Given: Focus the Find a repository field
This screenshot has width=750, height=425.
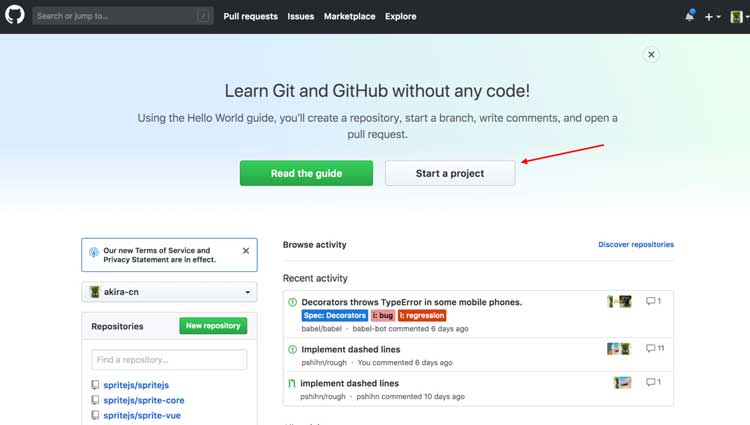Looking at the screenshot, I should 169,360.
